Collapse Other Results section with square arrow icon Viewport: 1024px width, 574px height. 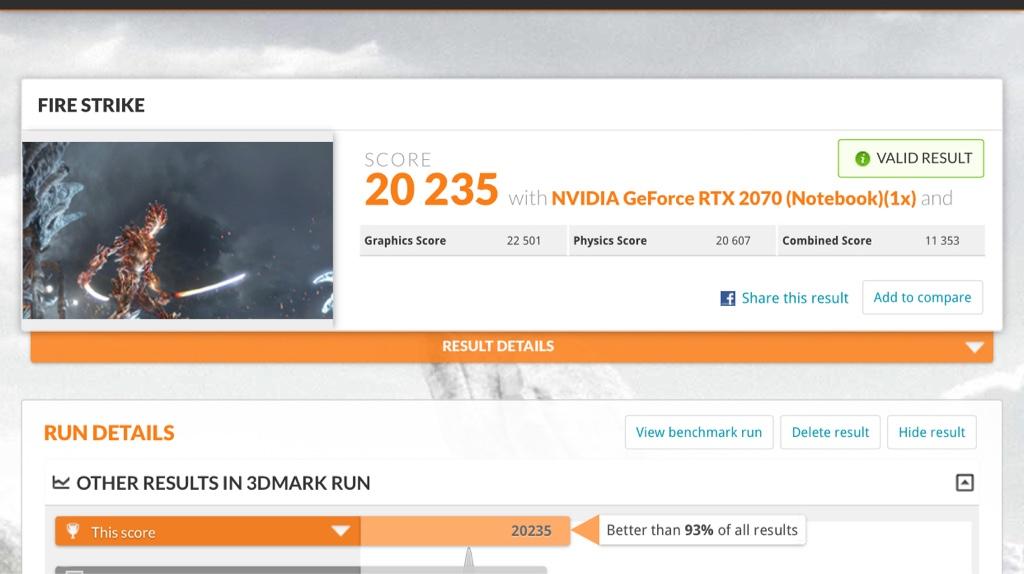[x=965, y=483]
